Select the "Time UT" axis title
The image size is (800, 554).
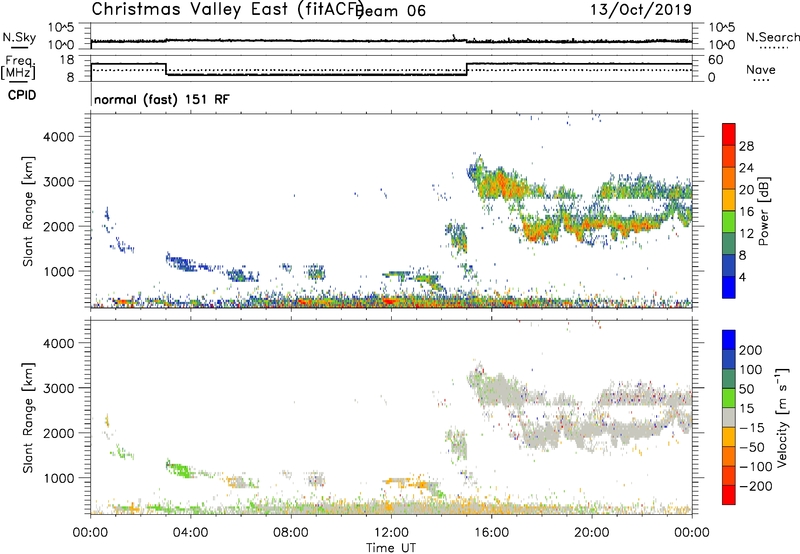point(391,547)
